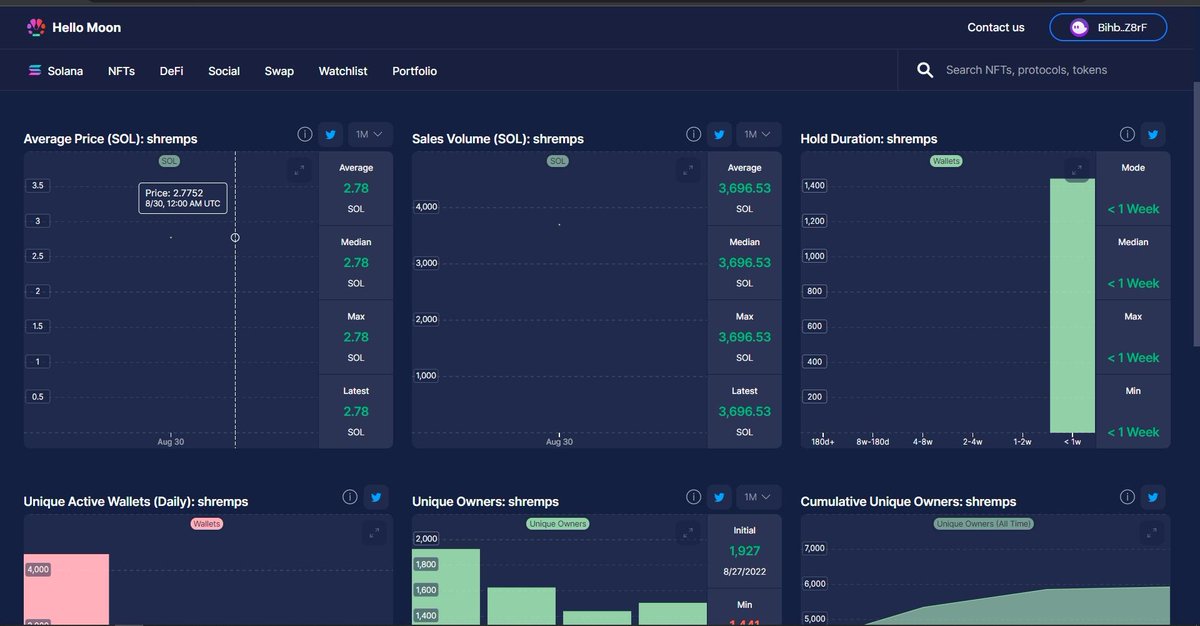This screenshot has height=626, width=1200.
Task: Share the Average Price chart on Twitter
Action: [330, 133]
